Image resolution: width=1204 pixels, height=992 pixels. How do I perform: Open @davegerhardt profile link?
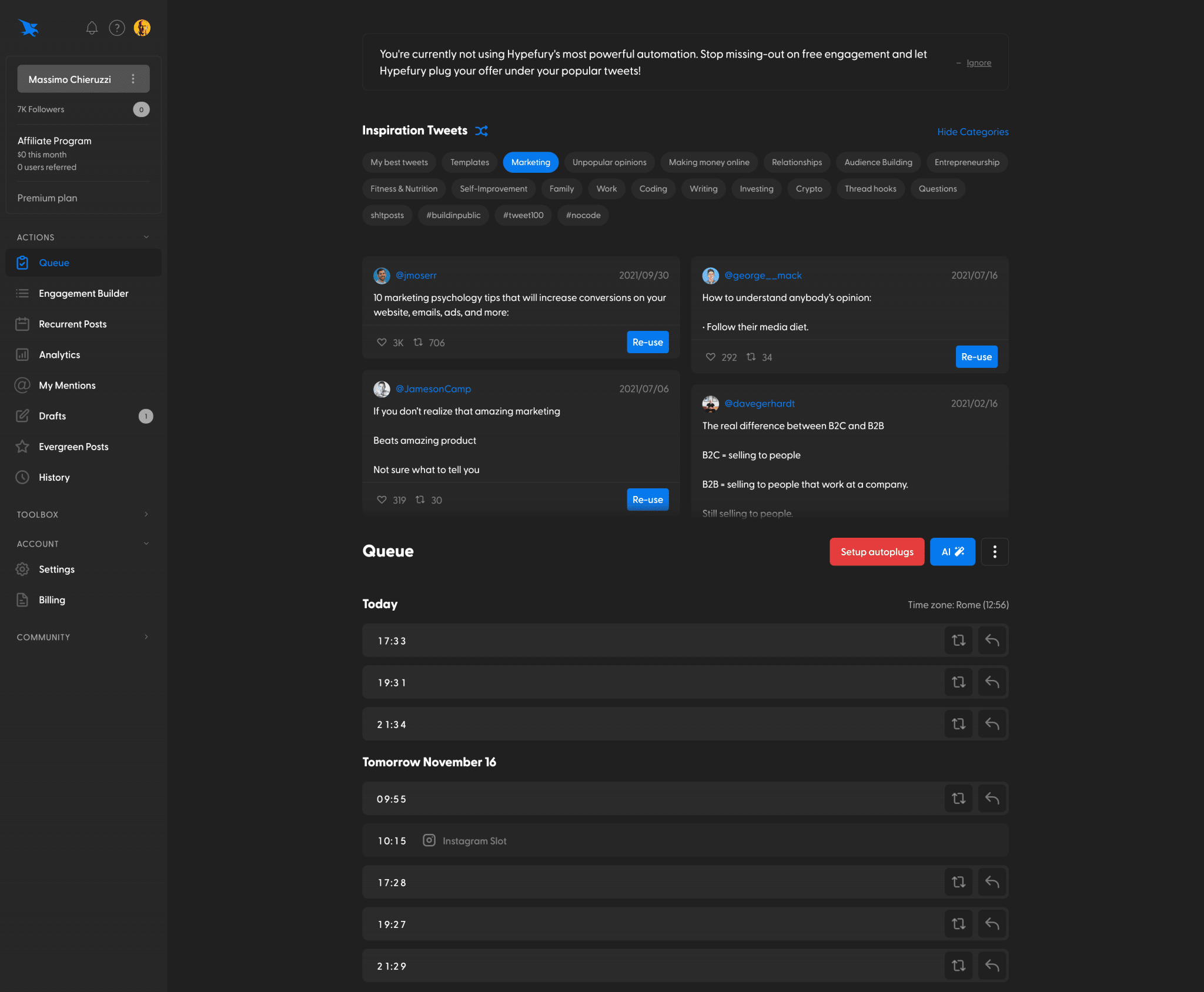(x=760, y=403)
